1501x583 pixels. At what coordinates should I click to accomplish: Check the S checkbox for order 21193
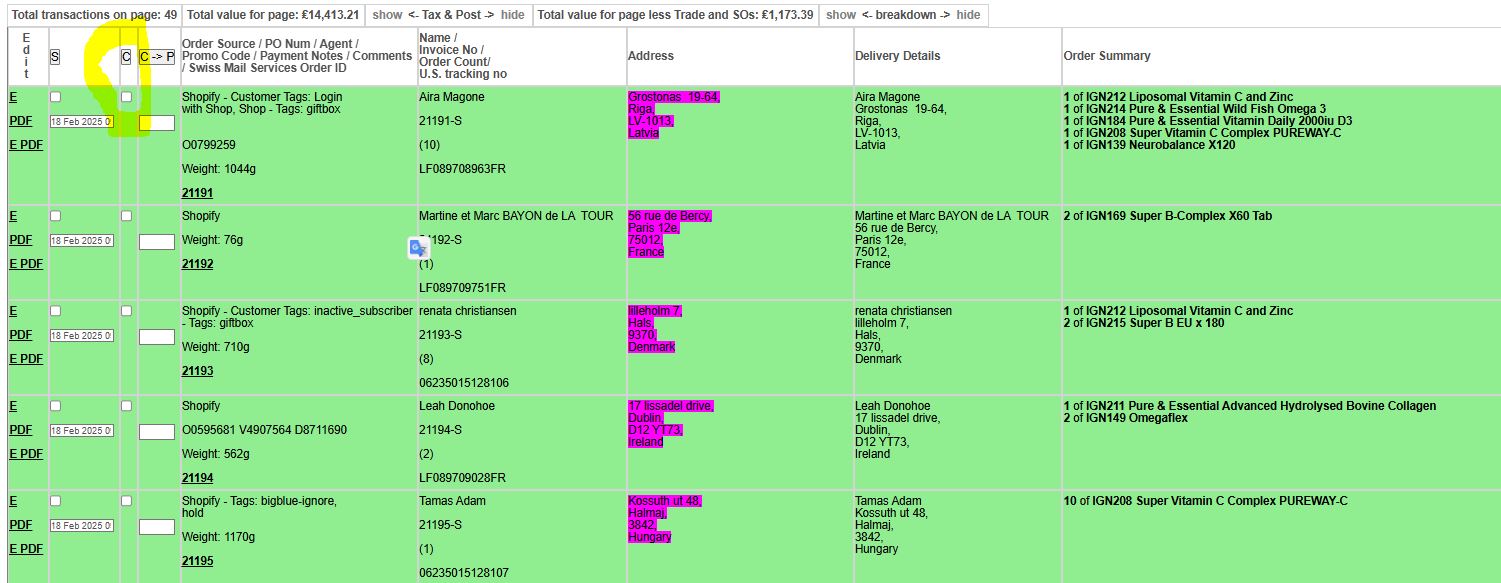[55, 311]
